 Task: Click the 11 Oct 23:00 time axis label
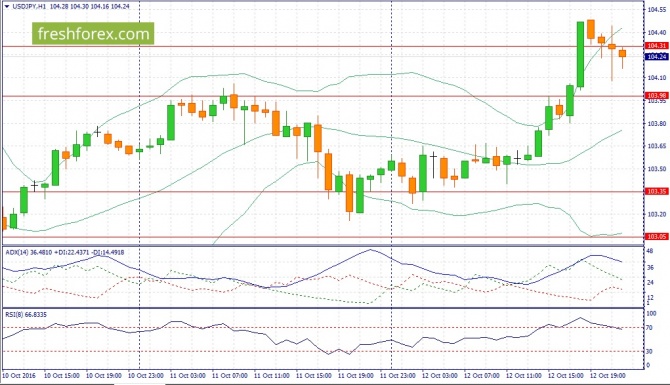[x=397, y=376]
